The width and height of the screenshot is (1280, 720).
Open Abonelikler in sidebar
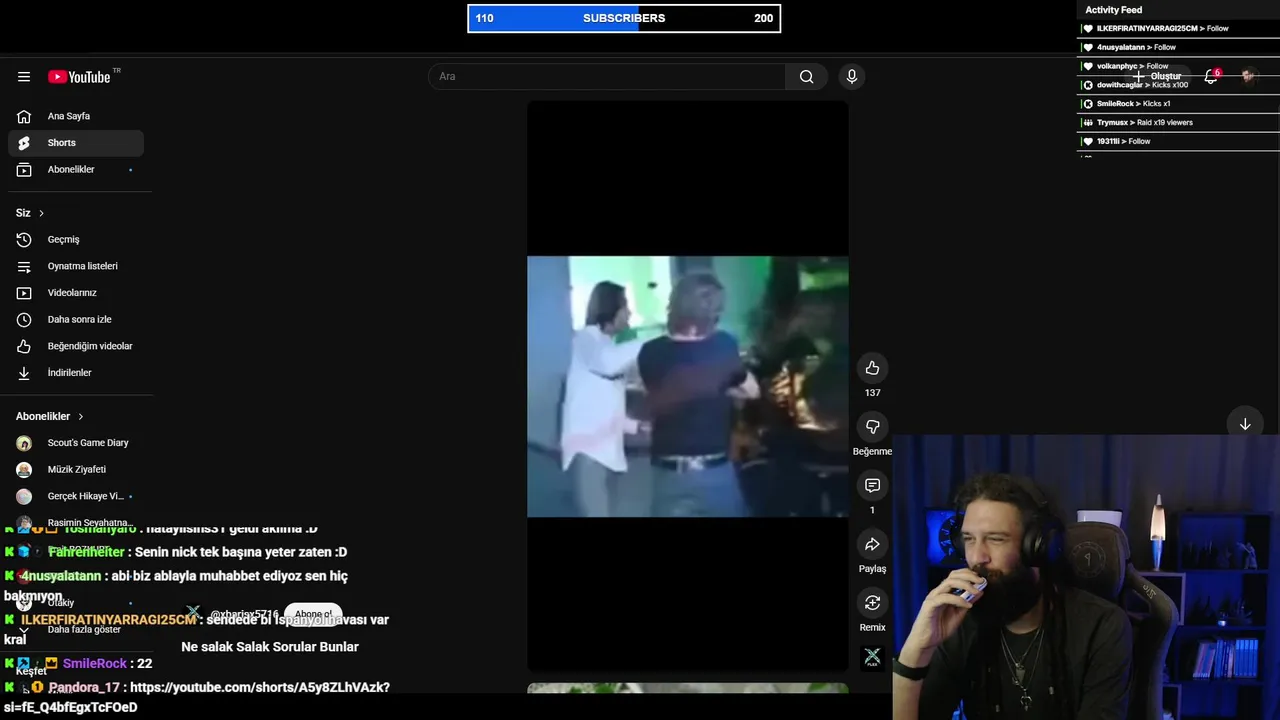(76, 170)
